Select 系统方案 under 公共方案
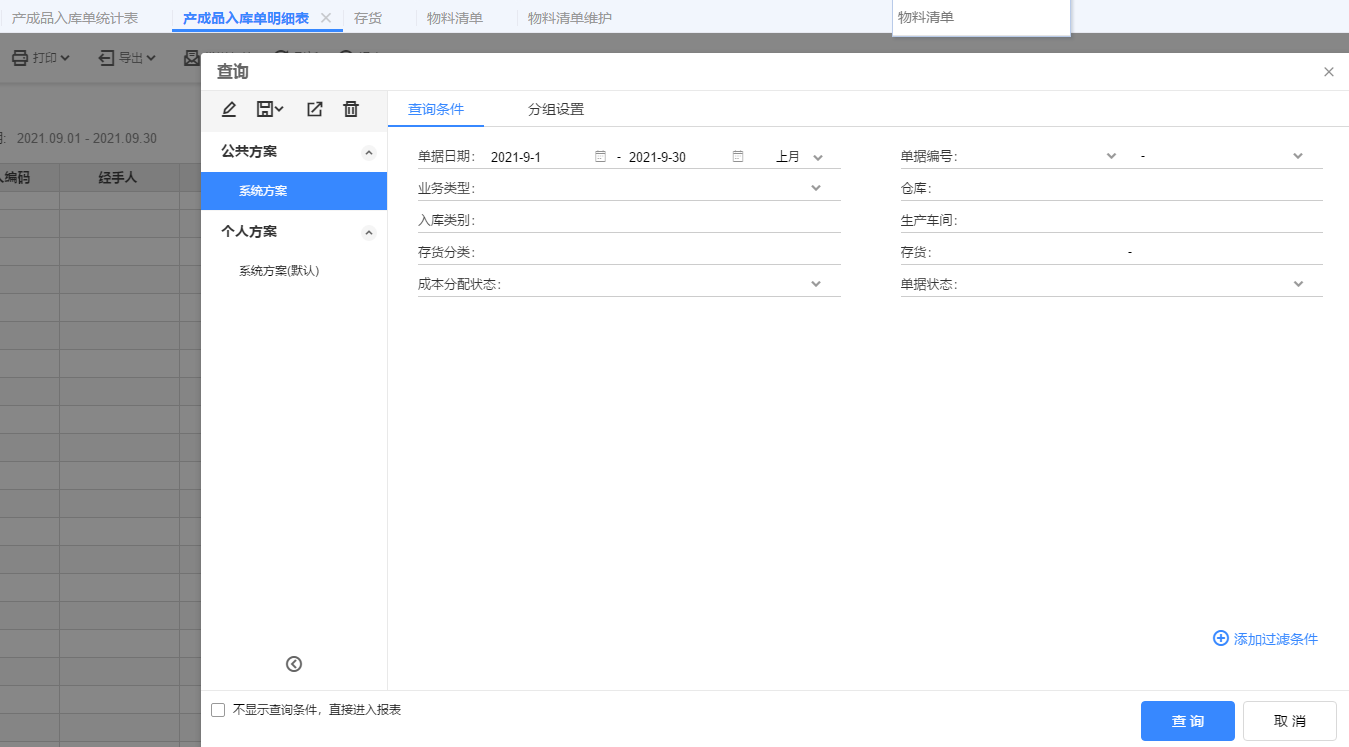The image size is (1349, 747). click(294, 191)
